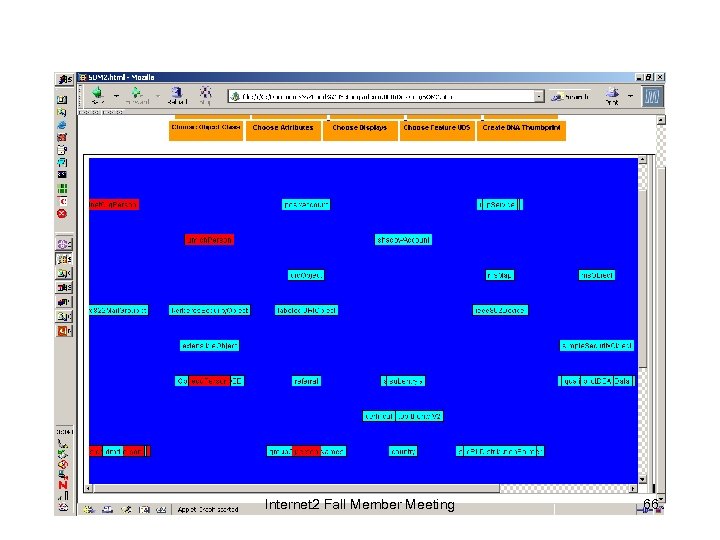Click the nisObject object class box
The width and height of the screenshot is (720, 540).
[x=596, y=275]
